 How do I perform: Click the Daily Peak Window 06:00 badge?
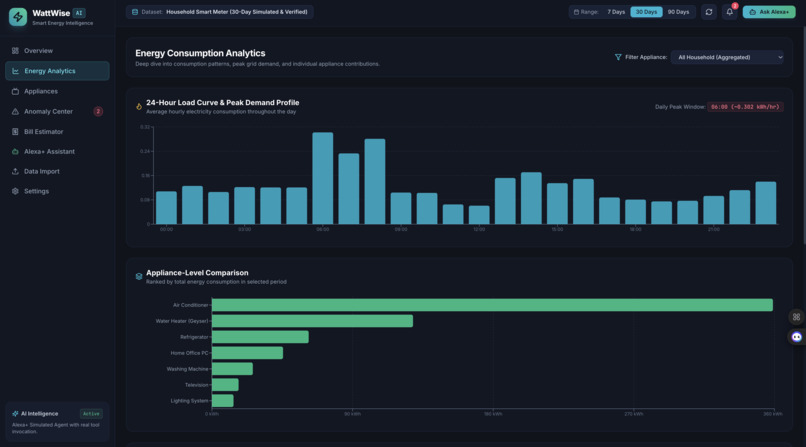tap(745, 107)
